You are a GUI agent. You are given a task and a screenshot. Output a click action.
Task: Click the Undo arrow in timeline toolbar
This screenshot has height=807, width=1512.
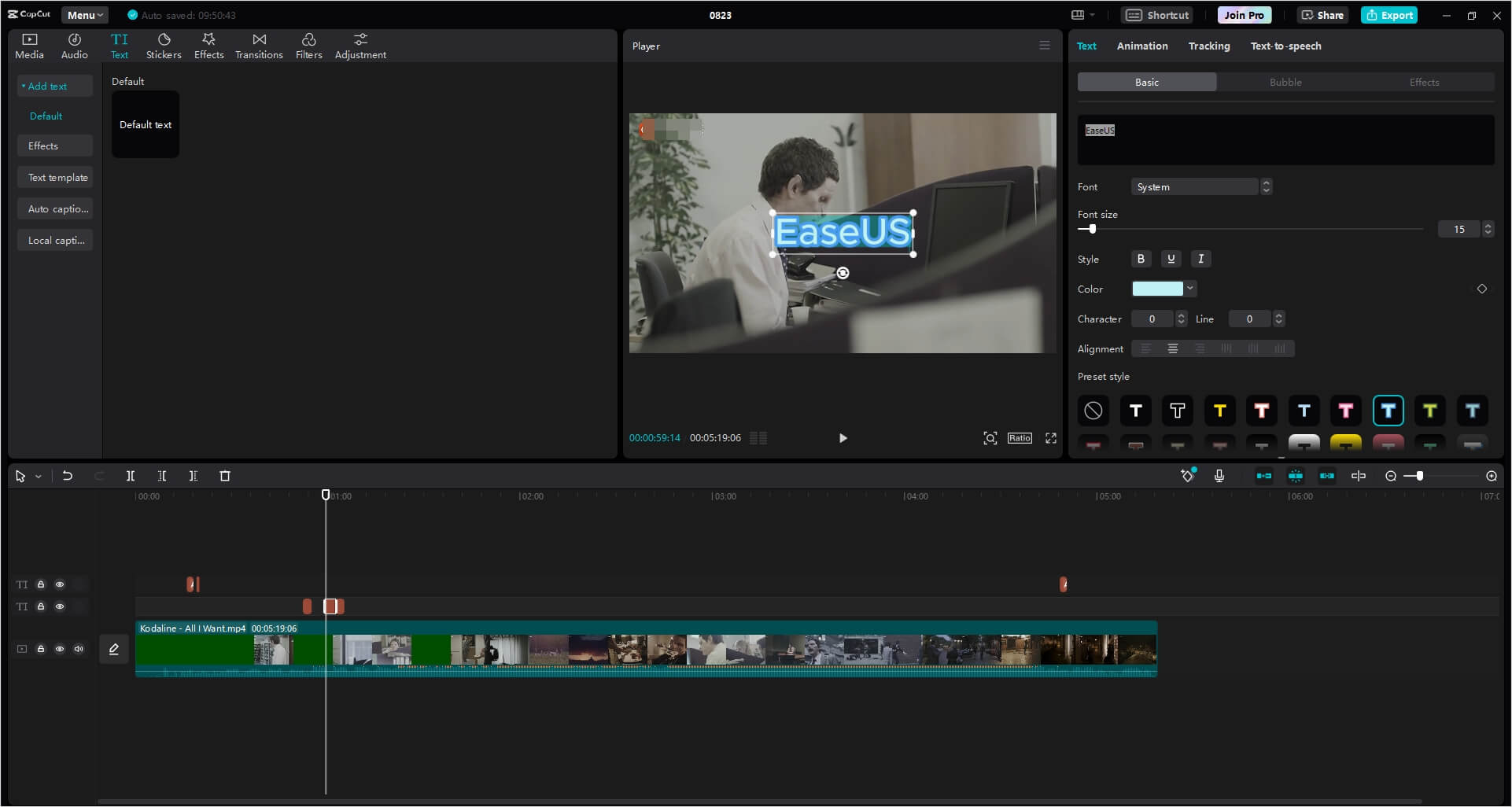68,476
